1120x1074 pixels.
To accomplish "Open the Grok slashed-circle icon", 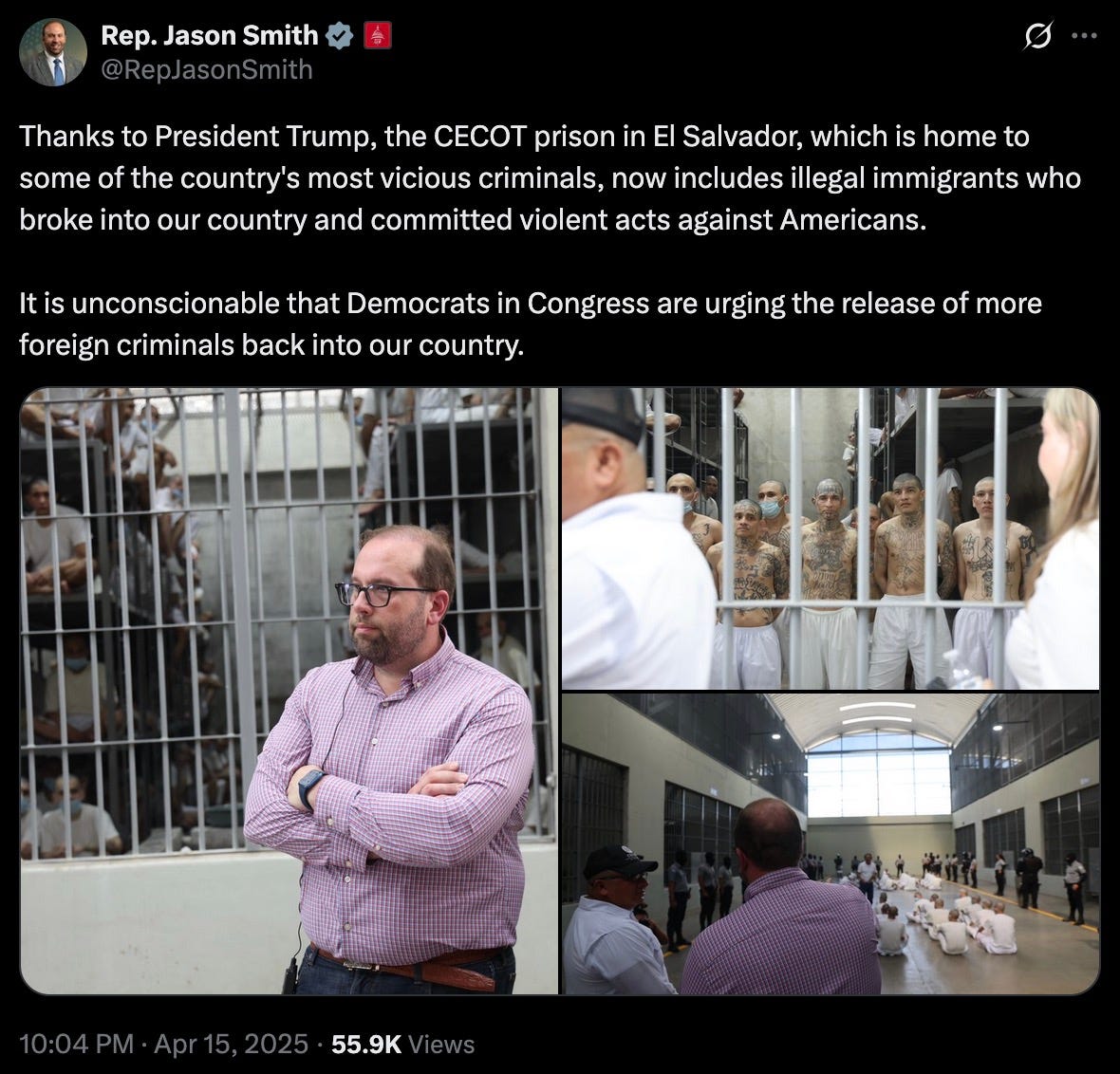I will coord(1037,36).
